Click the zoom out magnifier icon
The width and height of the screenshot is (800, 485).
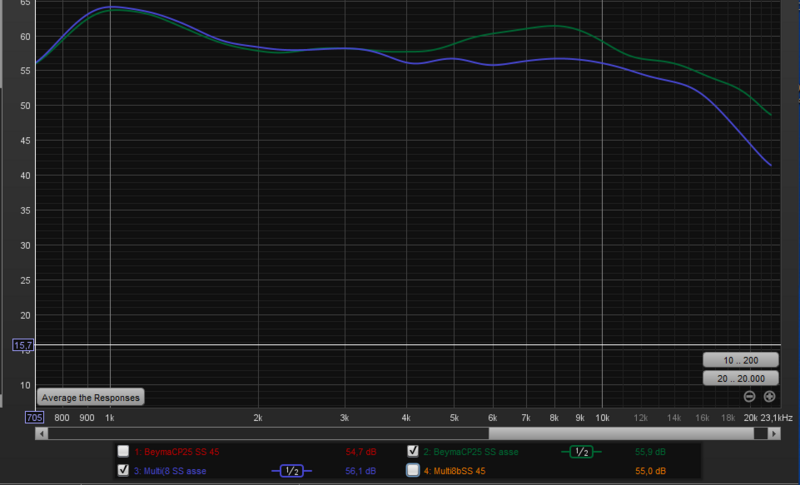(x=749, y=397)
